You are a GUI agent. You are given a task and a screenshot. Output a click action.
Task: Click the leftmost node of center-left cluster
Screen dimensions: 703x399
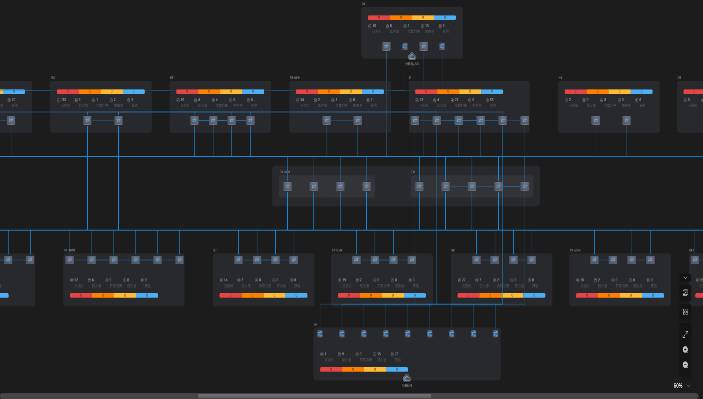[287, 186]
